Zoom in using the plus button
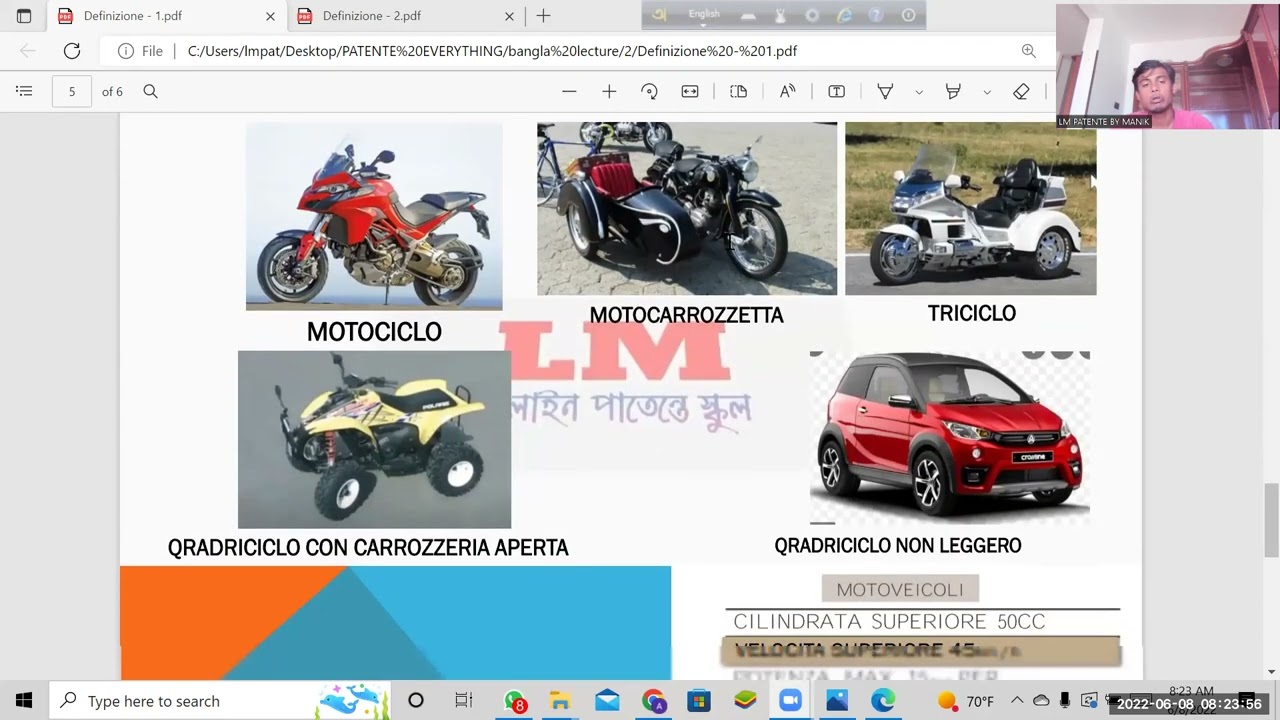 [x=609, y=91]
